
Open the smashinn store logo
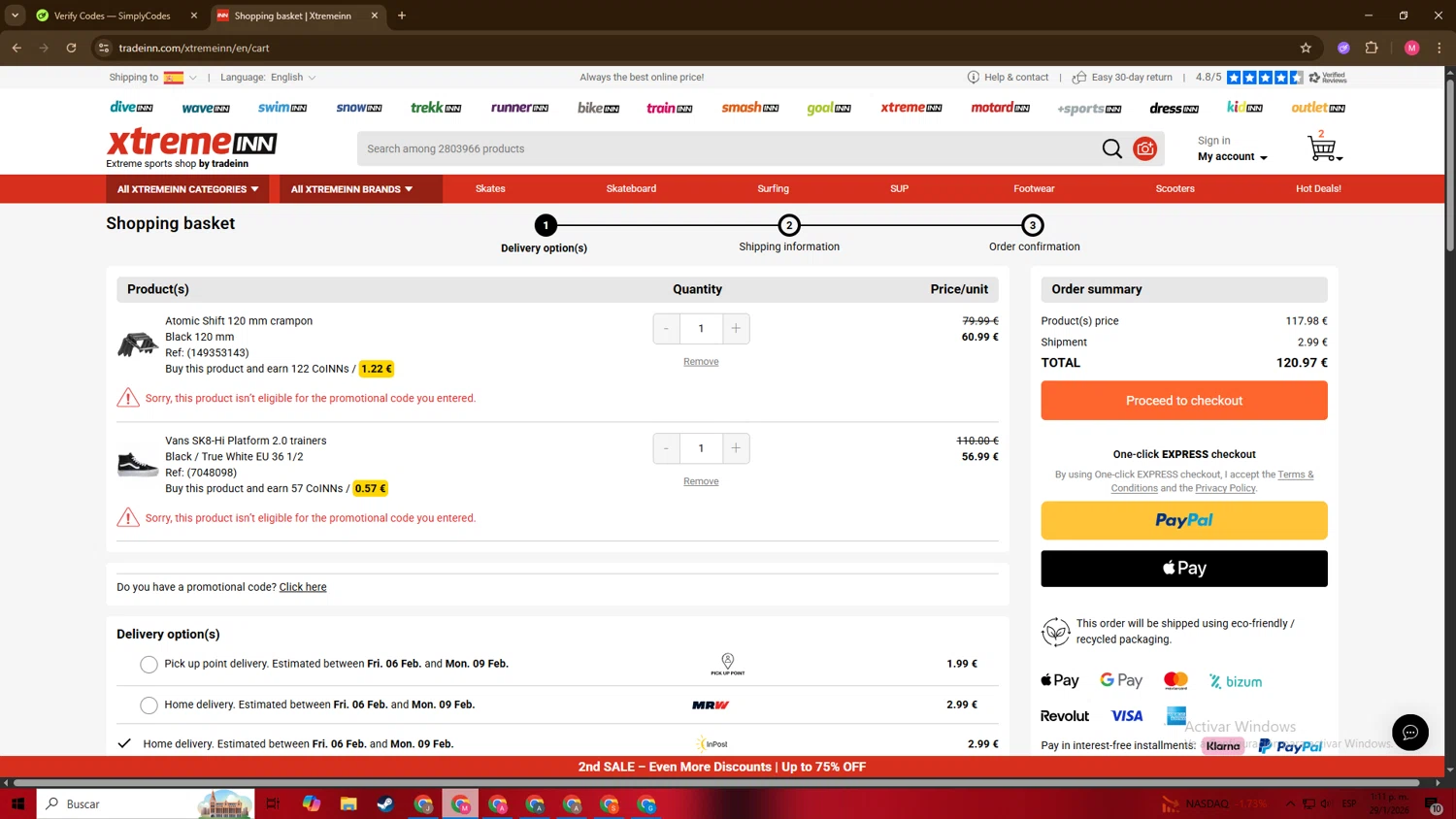(x=750, y=108)
